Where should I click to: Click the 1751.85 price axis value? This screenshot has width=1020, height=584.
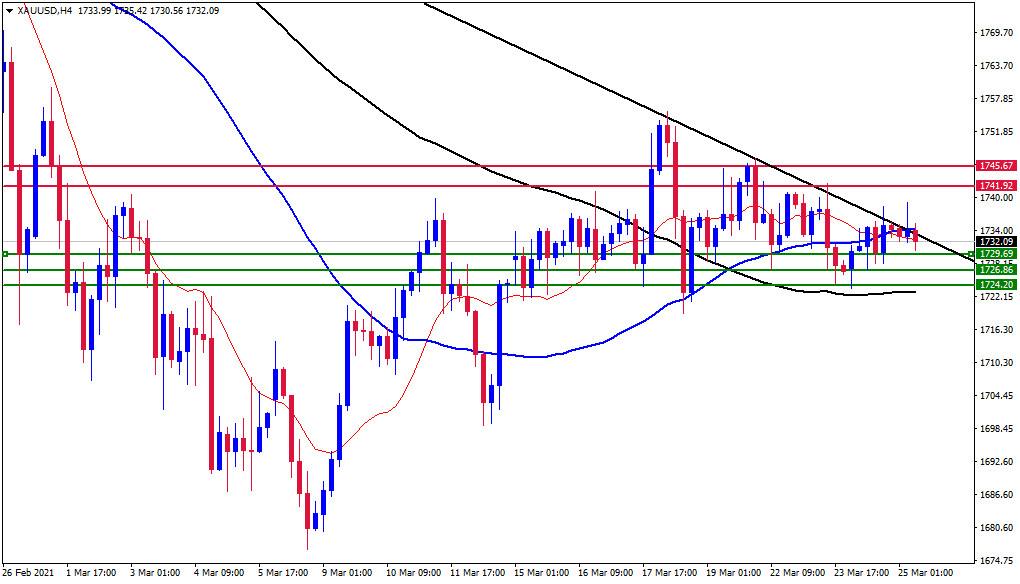pos(997,132)
